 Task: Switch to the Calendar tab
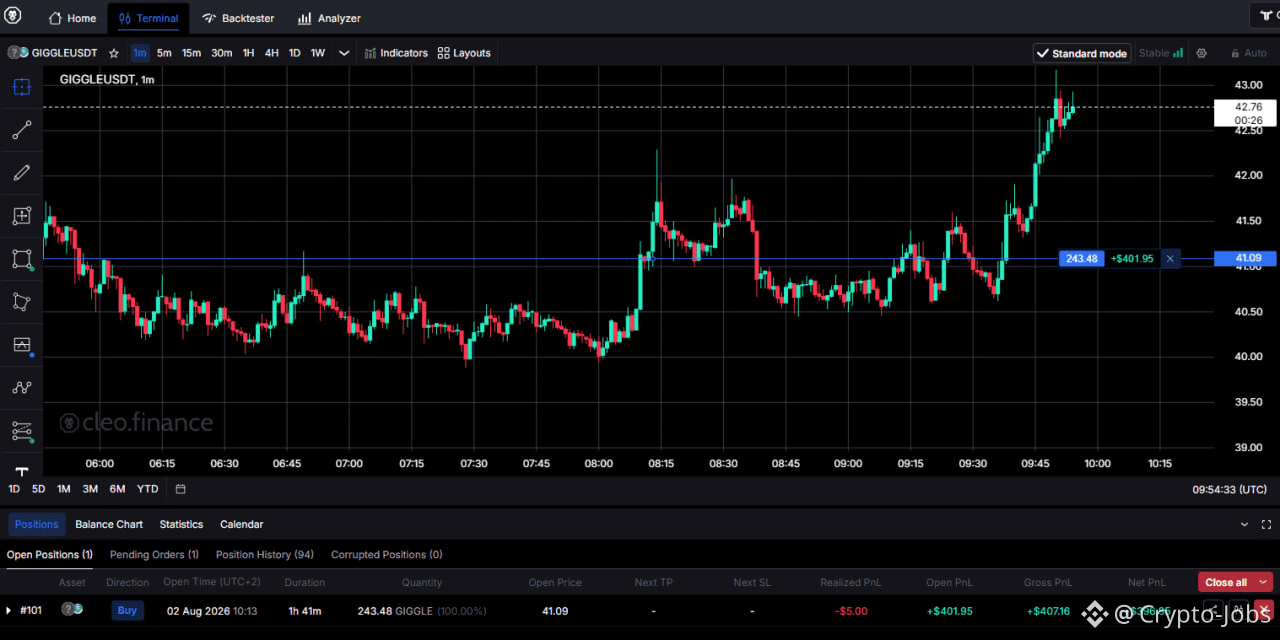[241, 524]
